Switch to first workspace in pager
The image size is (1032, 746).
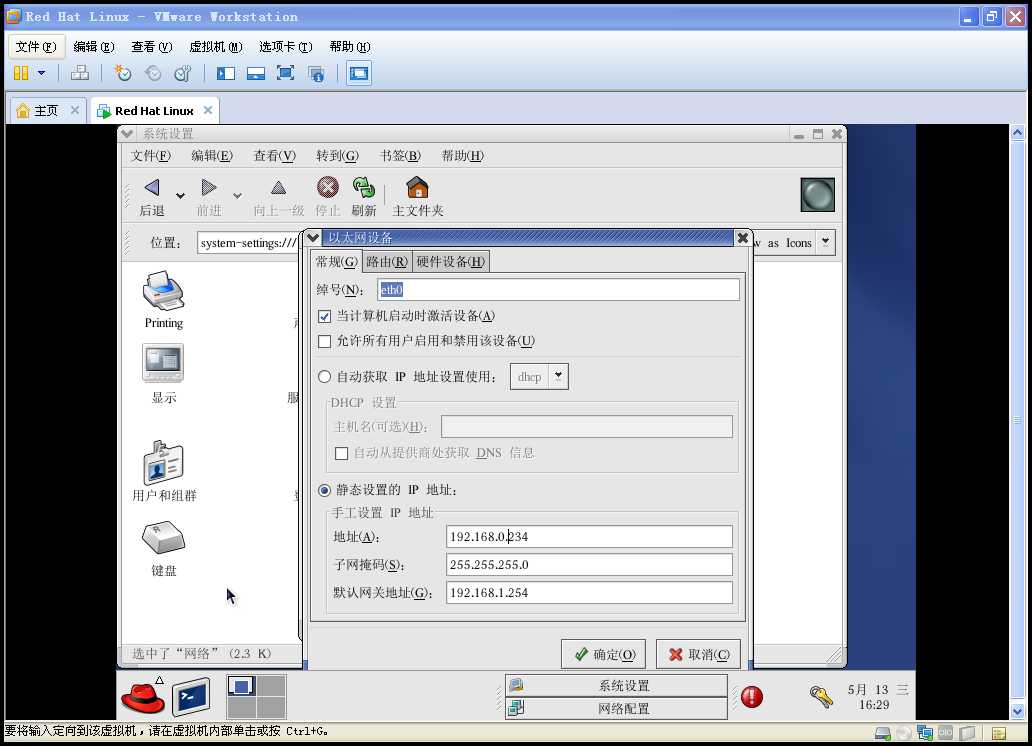tap(241, 686)
